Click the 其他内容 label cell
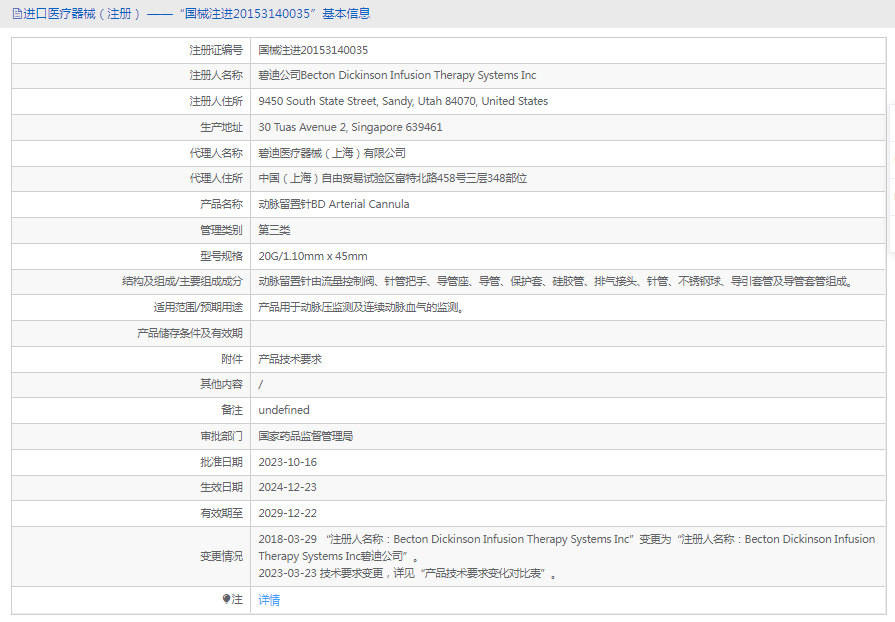Viewport: 895px width, 622px height. point(131,384)
